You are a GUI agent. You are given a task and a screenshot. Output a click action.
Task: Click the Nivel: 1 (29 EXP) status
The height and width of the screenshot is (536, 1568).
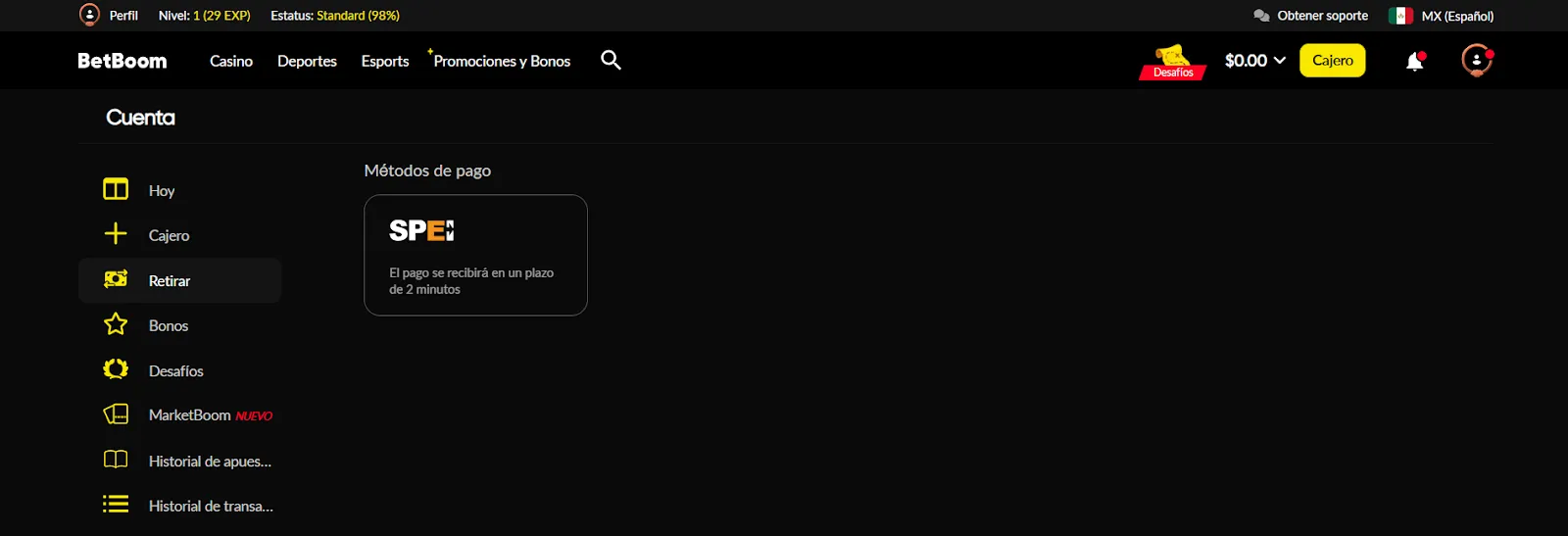coord(205,16)
